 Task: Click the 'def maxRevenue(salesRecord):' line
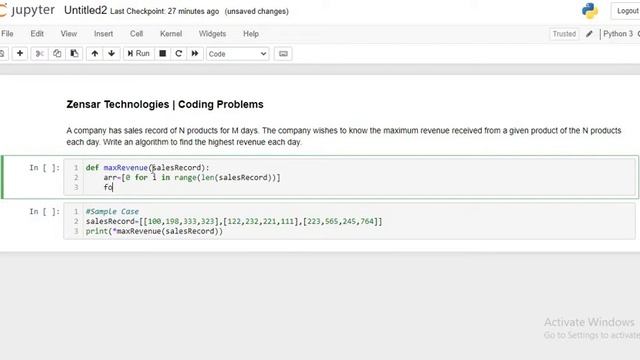pos(147,168)
